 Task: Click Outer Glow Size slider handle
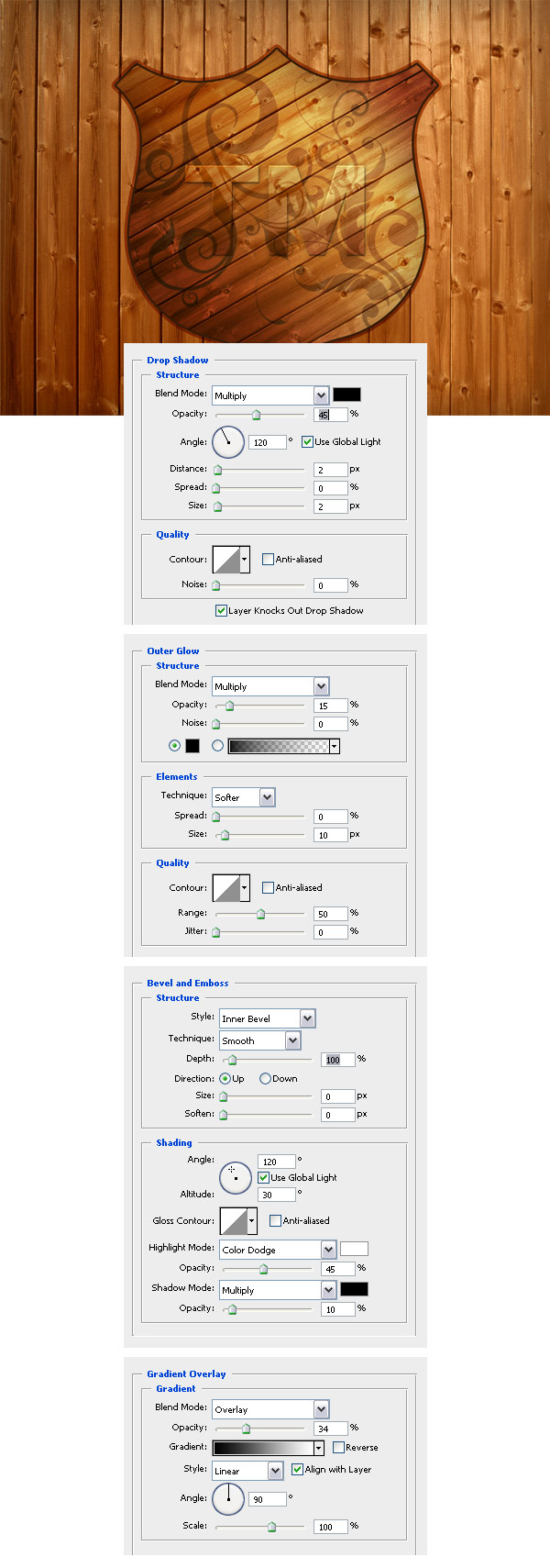click(225, 835)
